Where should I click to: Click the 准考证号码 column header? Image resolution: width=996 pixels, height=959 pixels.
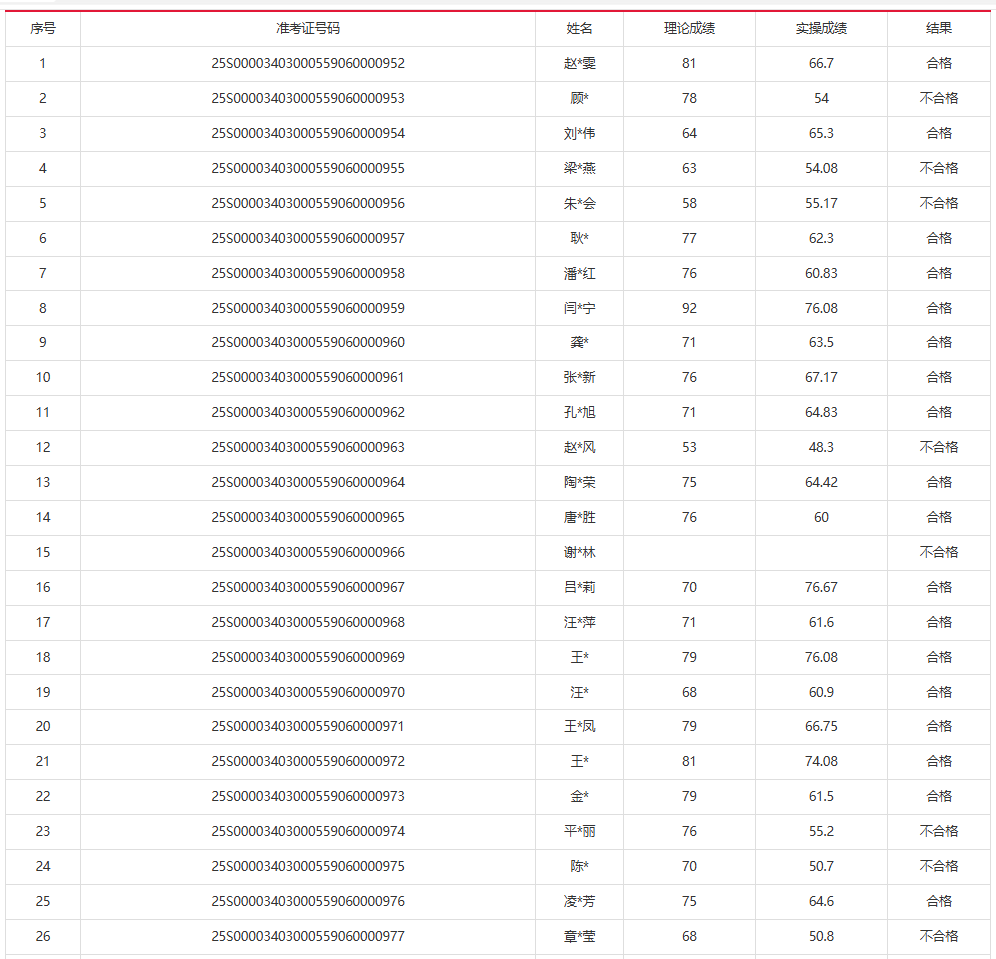pyautogui.click(x=308, y=29)
